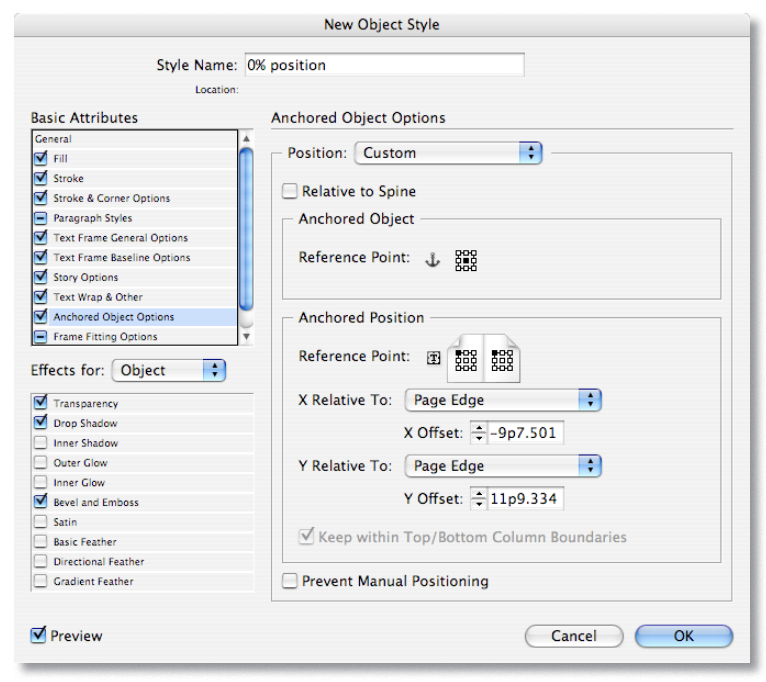The height and width of the screenshot is (682, 766).
Task: Click the X Offset stepper arrows
Action: pyautogui.click(x=477, y=433)
